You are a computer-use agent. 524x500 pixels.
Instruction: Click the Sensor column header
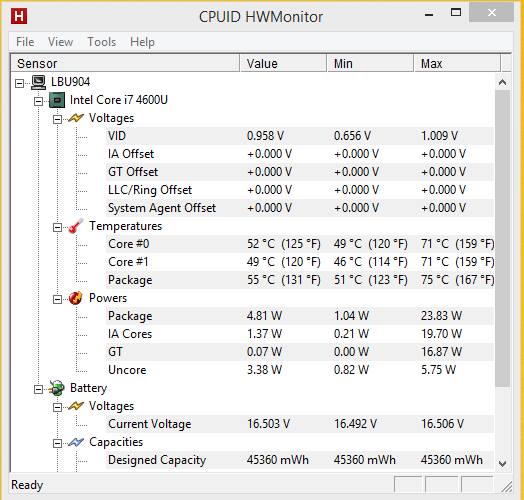pyautogui.click(x=125, y=64)
